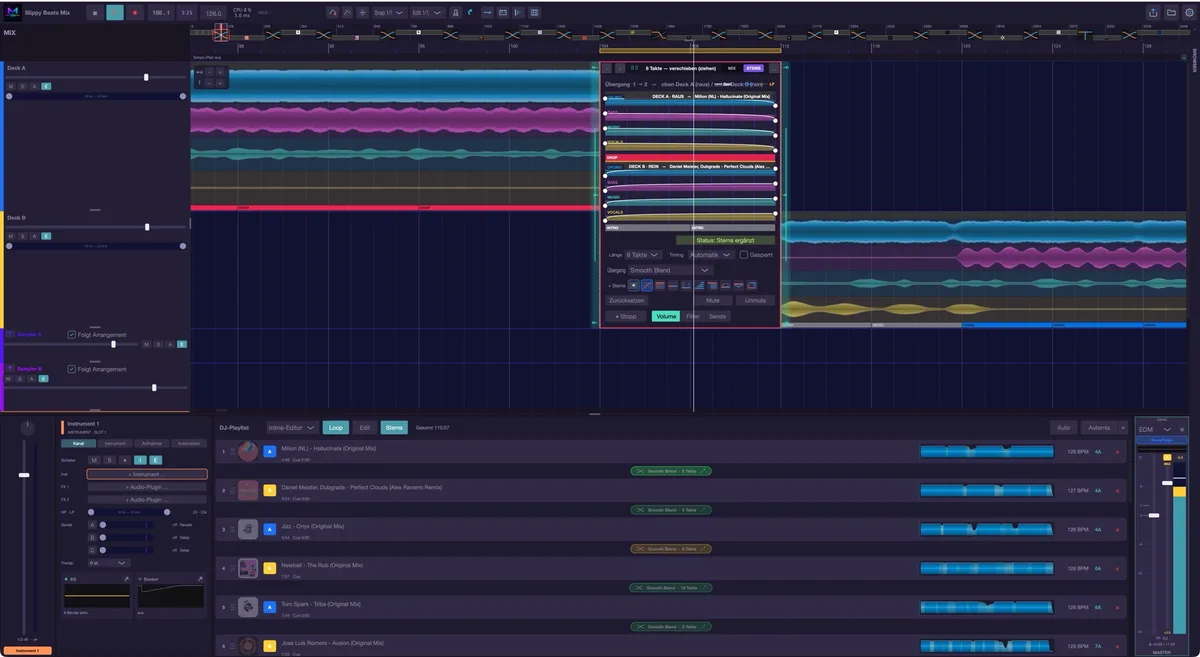Click the red record button
The width and height of the screenshot is (1200, 657).
135,12
